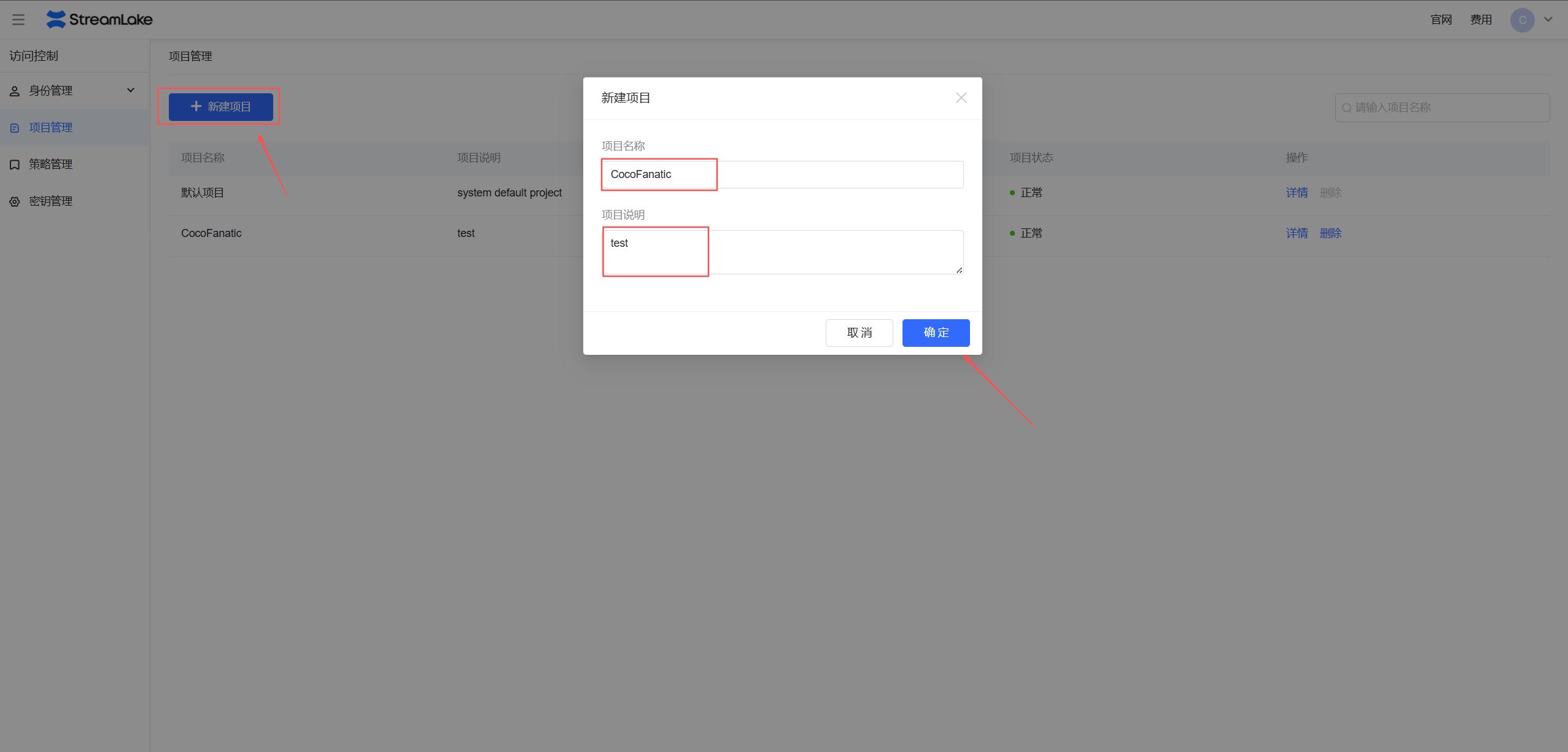1568x752 pixels.
Task: Focus the 项目名称 input field
Action: tap(782, 174)
